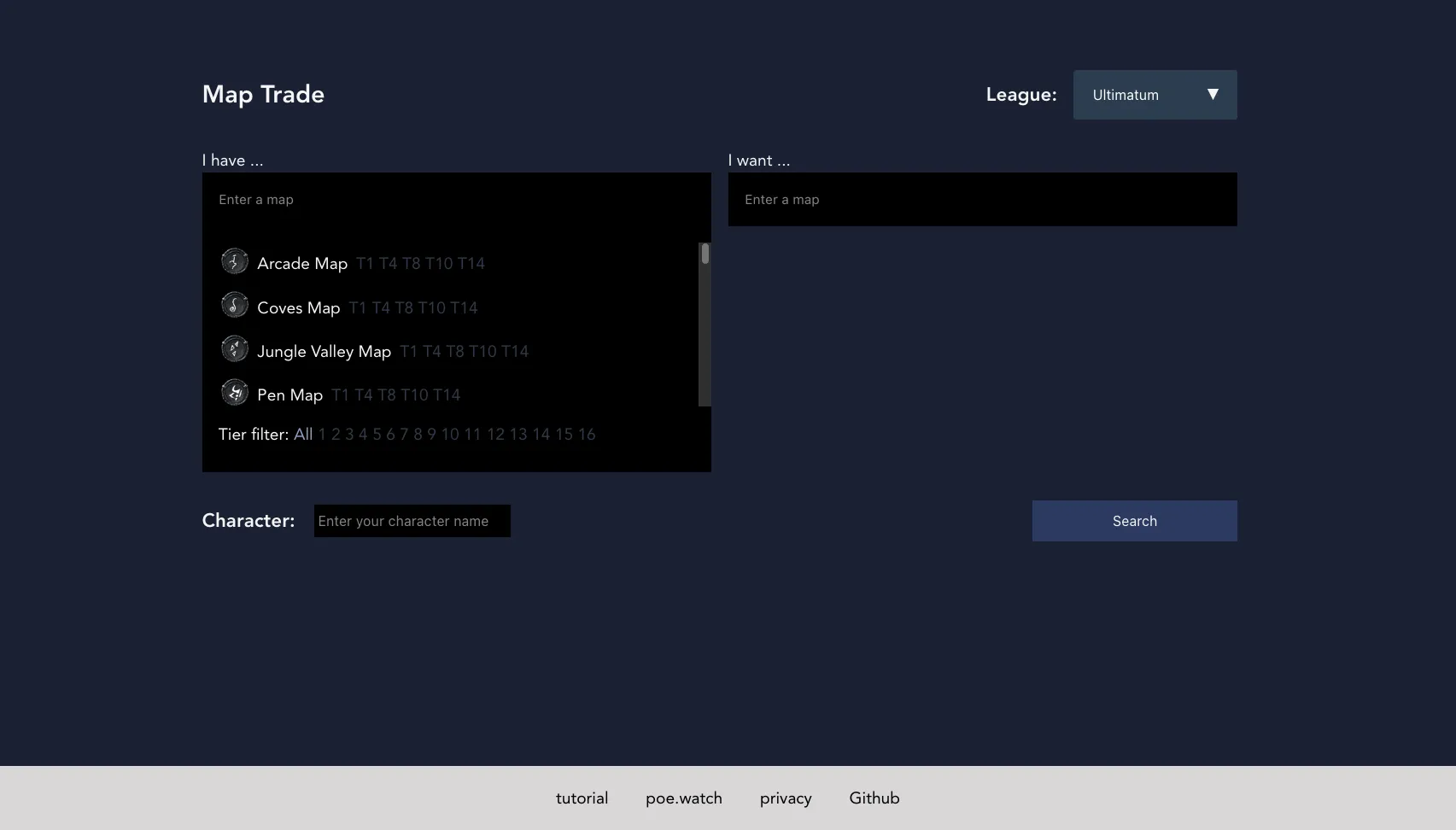Select T14 tier for Arcade Map
1456x830 pixels.
point(471,264)
